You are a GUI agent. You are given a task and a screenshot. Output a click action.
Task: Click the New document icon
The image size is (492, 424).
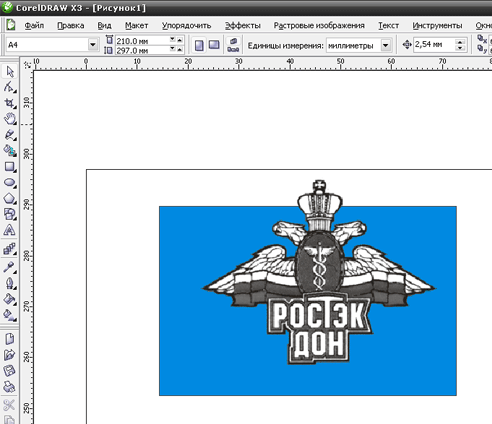coord(10,339)
